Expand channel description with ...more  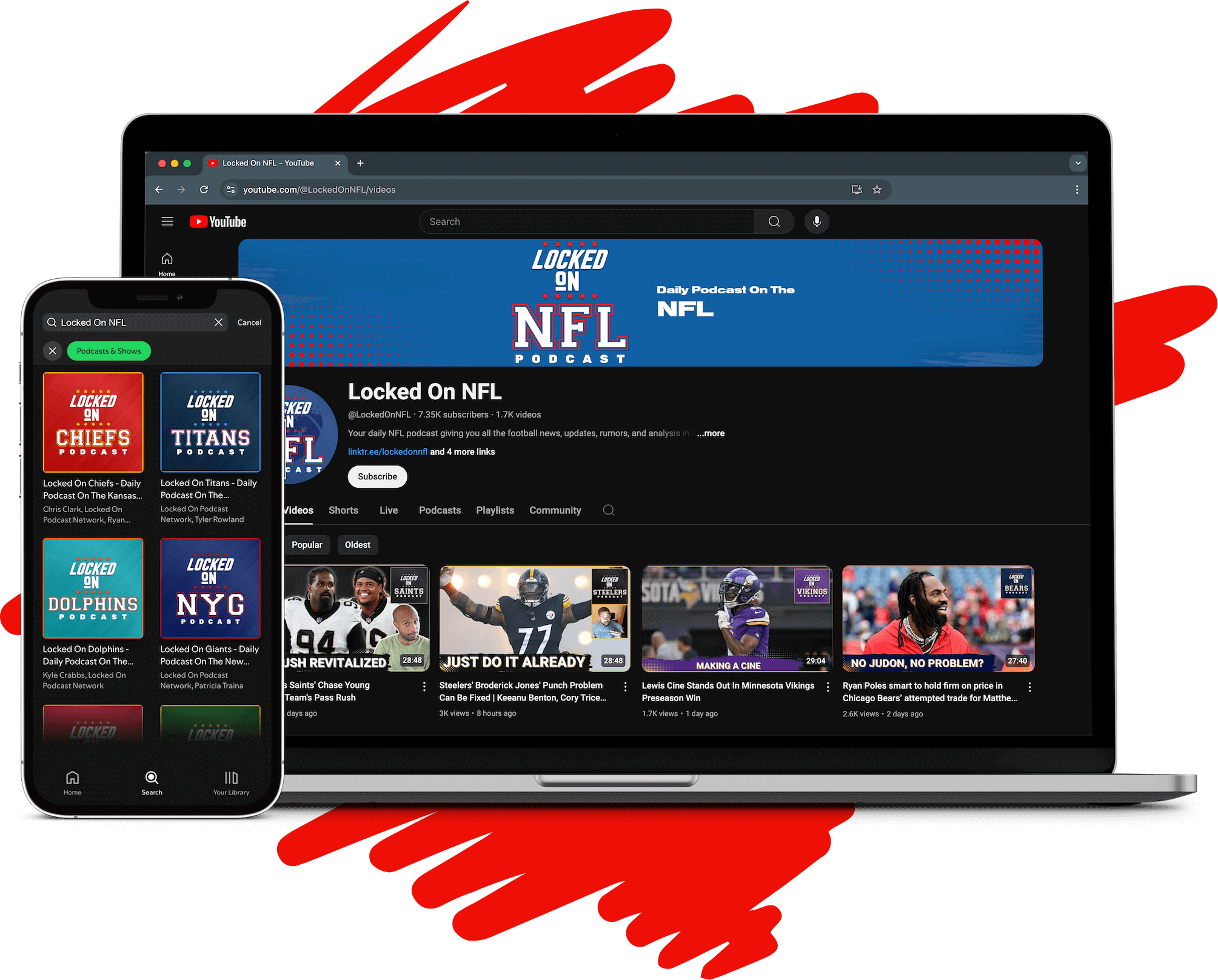[711, 433]
